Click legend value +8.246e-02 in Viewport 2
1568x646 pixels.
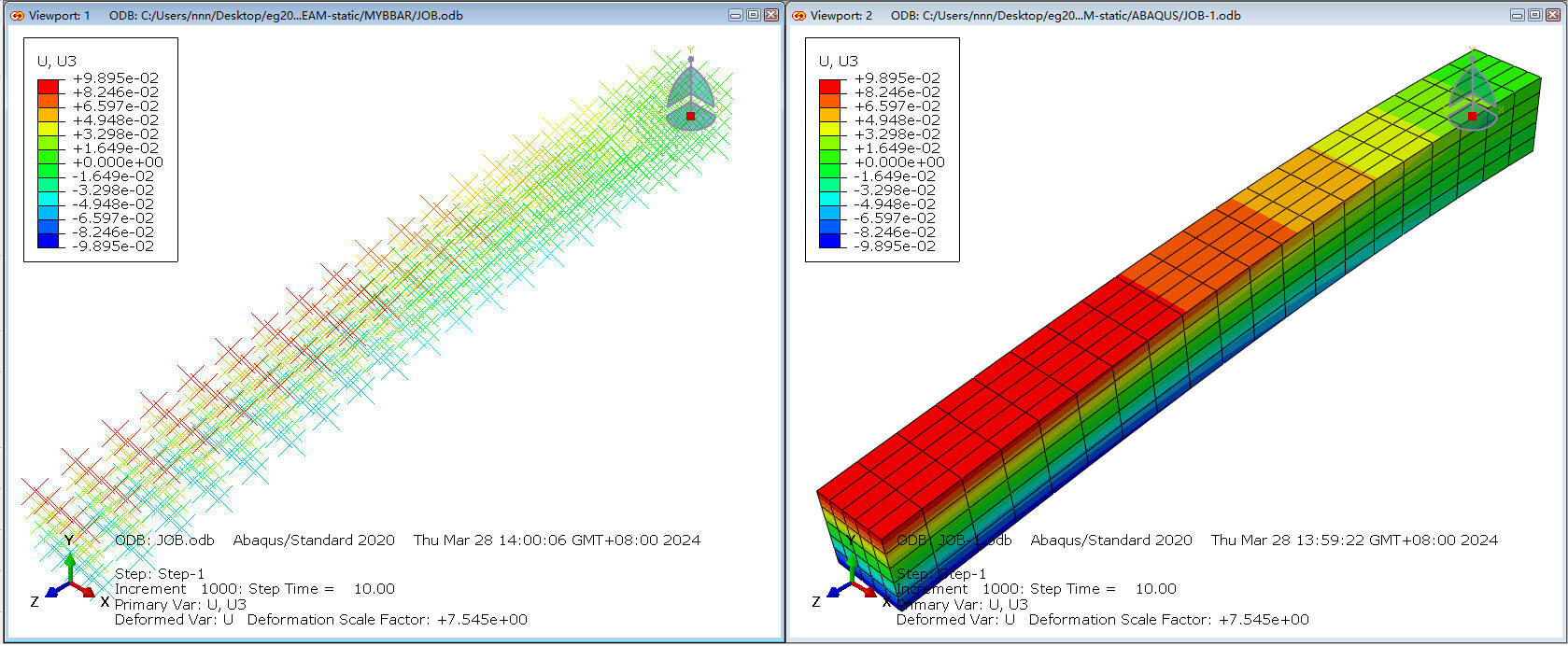[897, 92]
